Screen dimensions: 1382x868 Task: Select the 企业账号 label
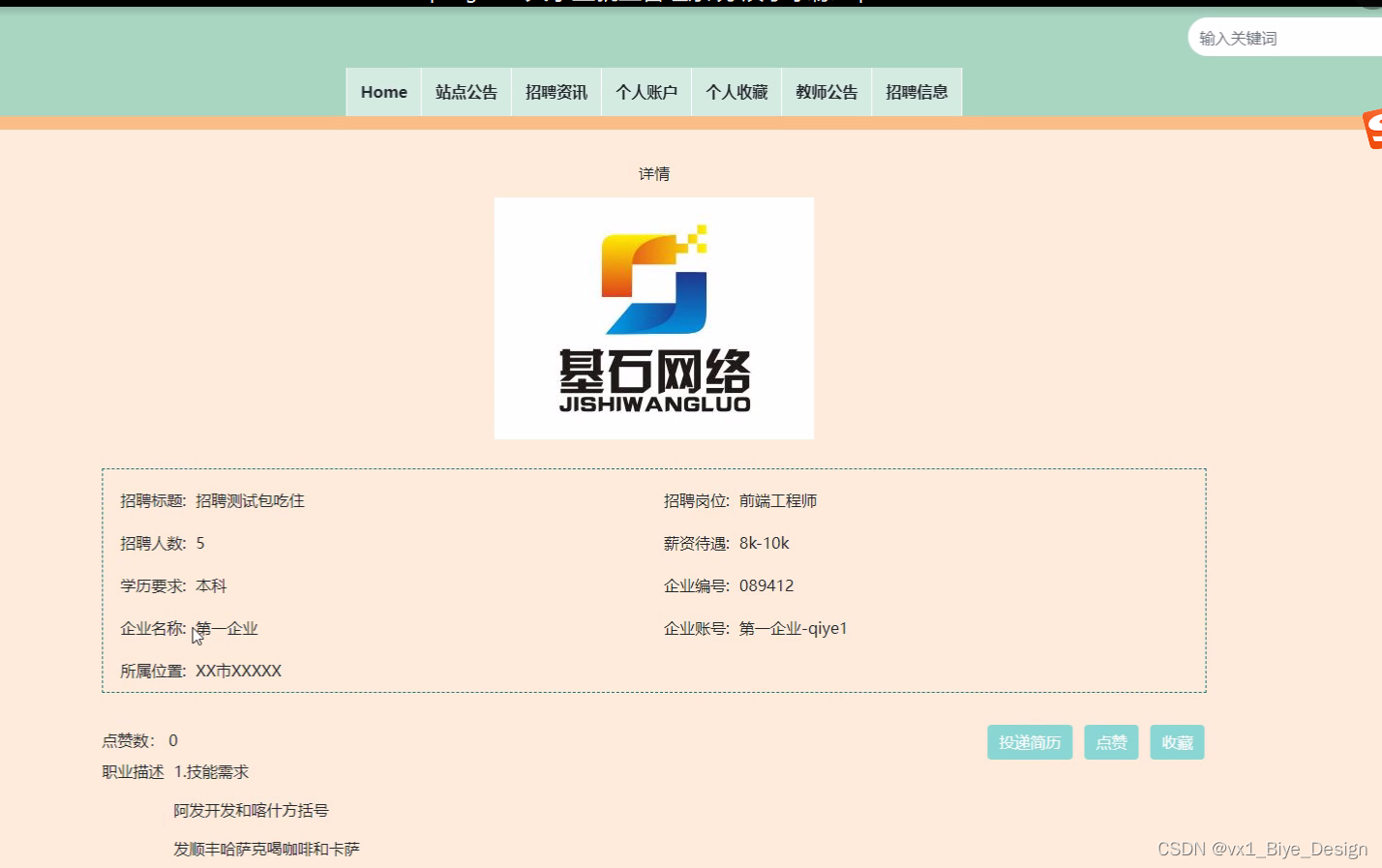coord(697,629)
